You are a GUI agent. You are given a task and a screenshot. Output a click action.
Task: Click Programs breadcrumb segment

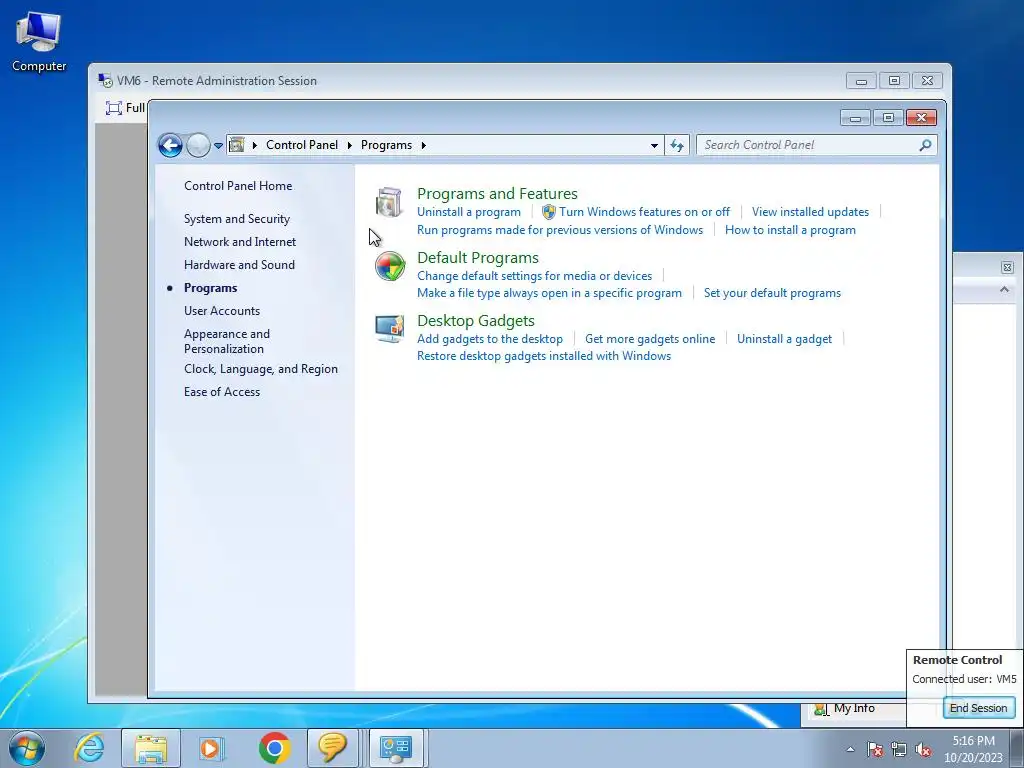386,145
